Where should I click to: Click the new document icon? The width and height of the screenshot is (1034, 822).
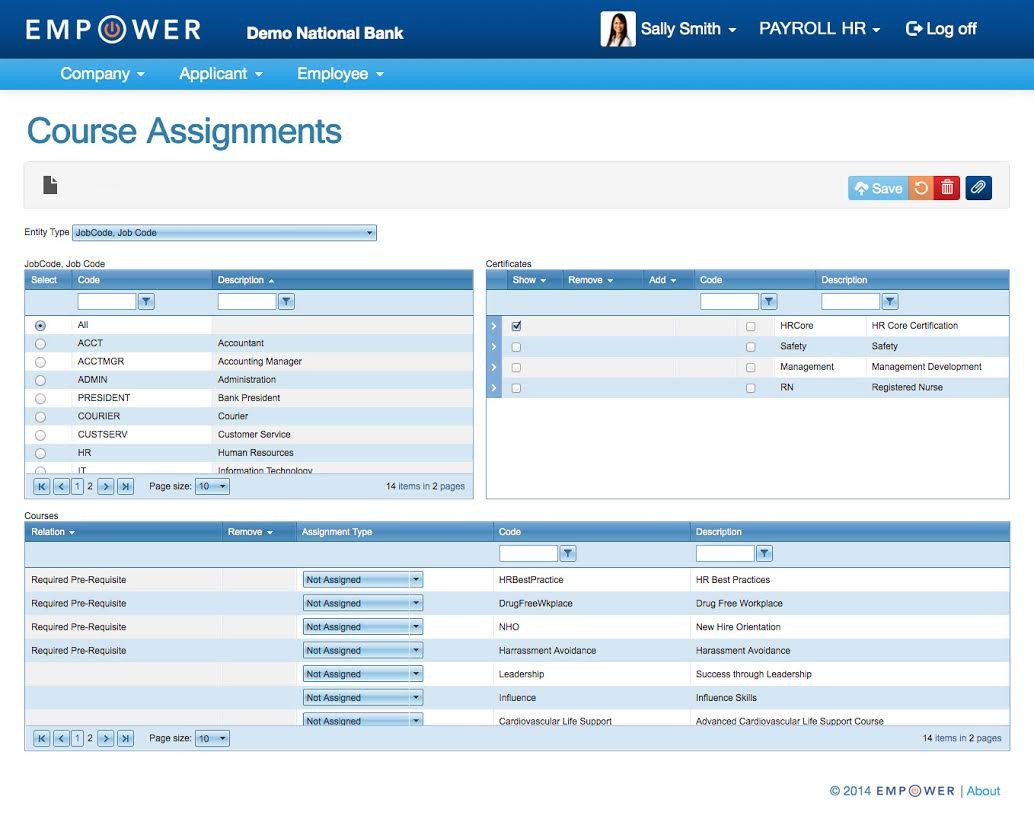tap(50, 185)
